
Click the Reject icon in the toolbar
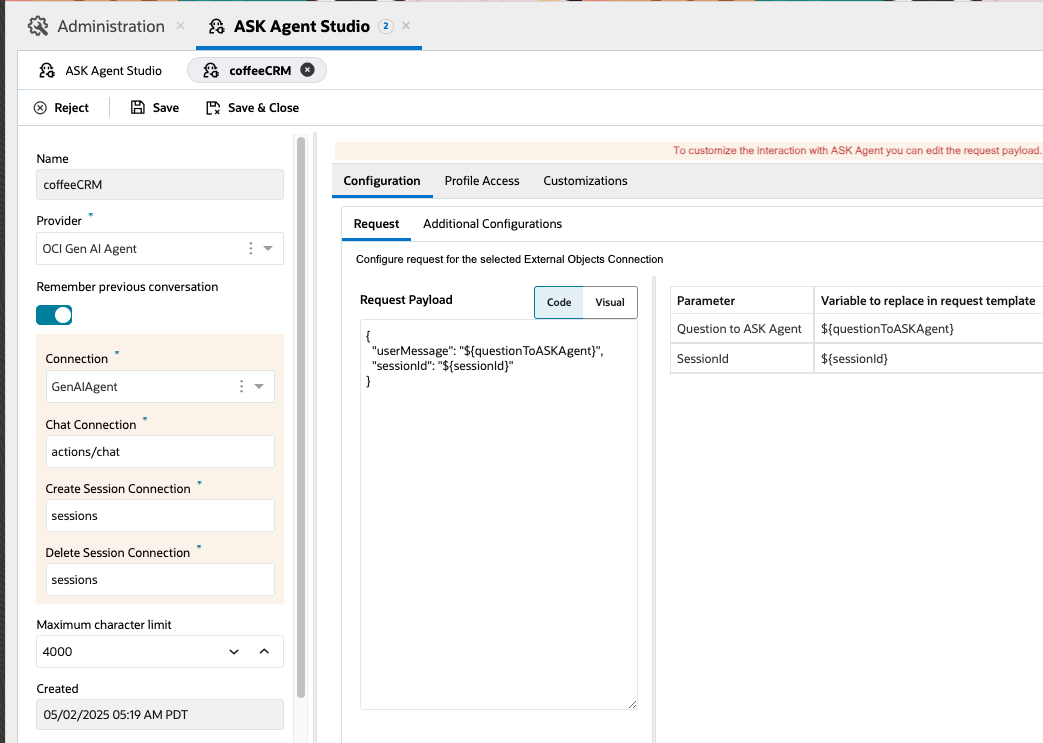click(x=40, y=107)
